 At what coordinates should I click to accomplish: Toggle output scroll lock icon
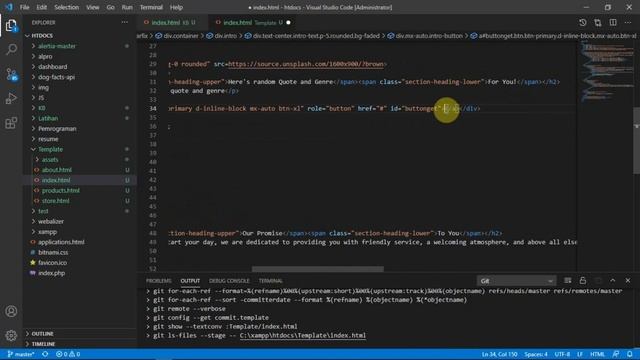pyautogui.click(x=582, y=280)
